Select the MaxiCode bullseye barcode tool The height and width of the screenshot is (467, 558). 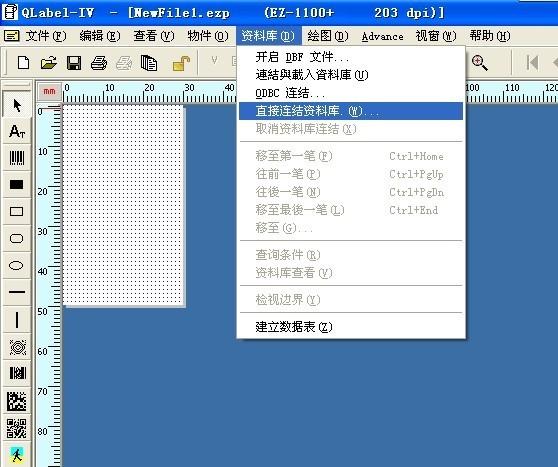(x=17, y=347)
